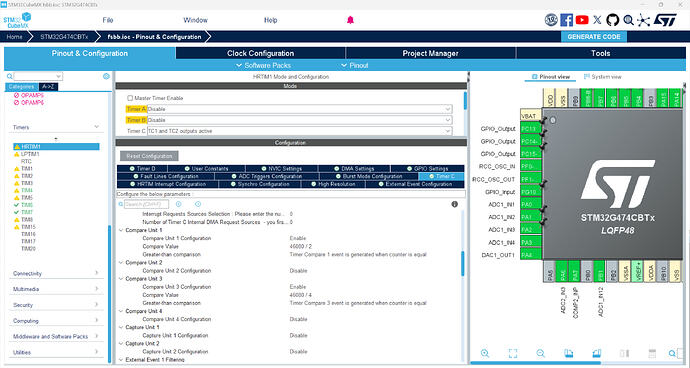
Task: Collapse the Compare Unit 1 section
Action: (x=121, y=230)
